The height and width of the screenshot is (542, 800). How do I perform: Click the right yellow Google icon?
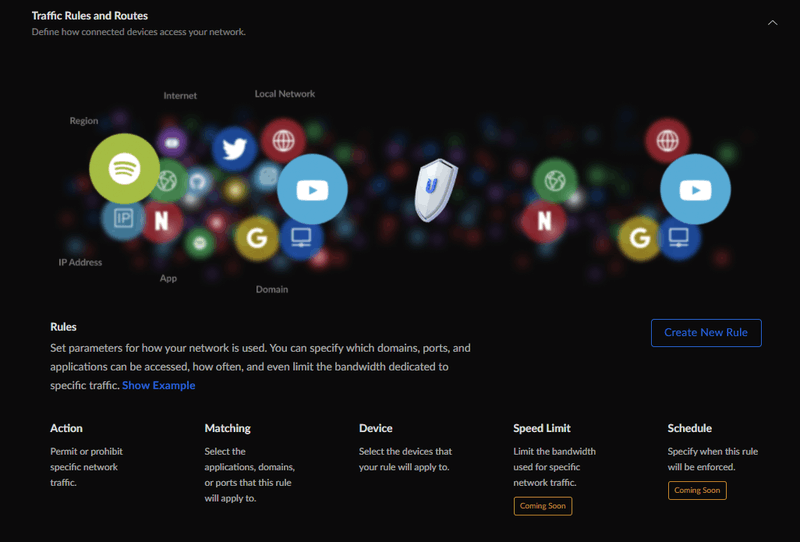[x=640, y=238]
